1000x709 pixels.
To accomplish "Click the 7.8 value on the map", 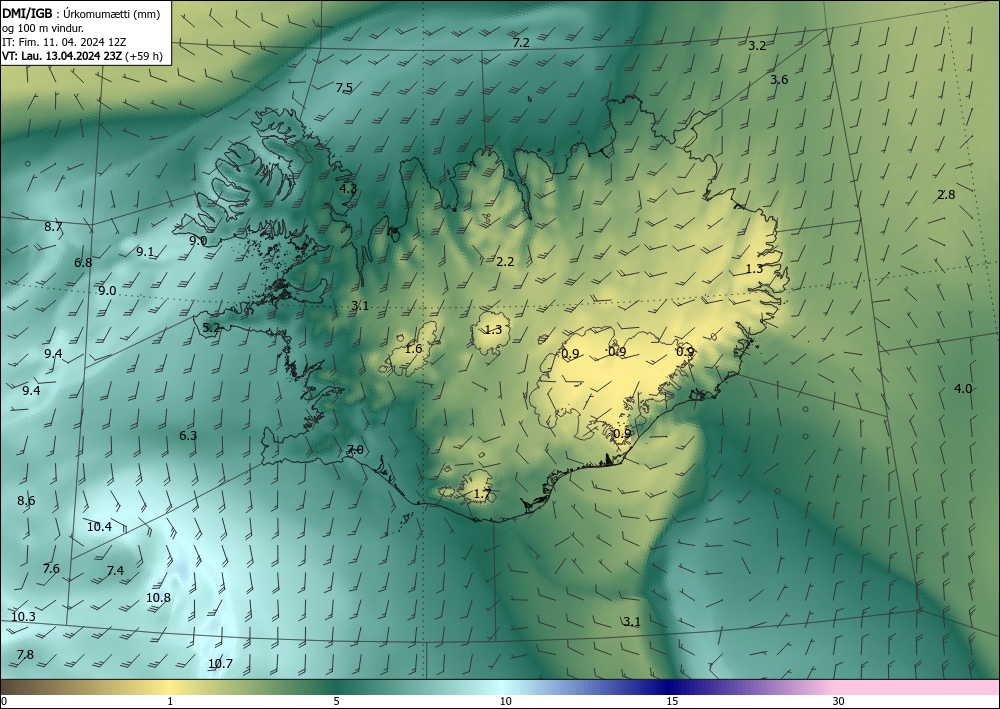I will [x=25, y=655].
